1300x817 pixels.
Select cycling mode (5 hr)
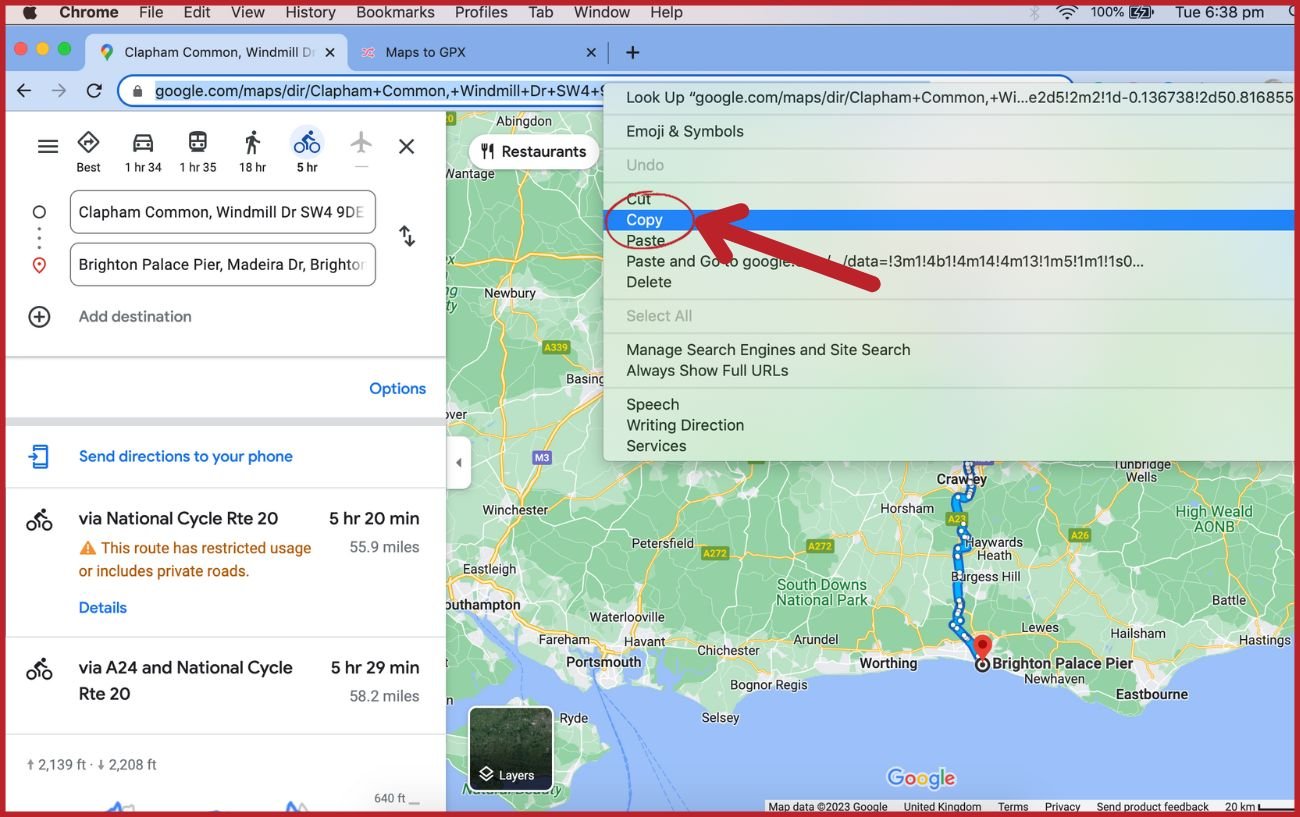307,143
